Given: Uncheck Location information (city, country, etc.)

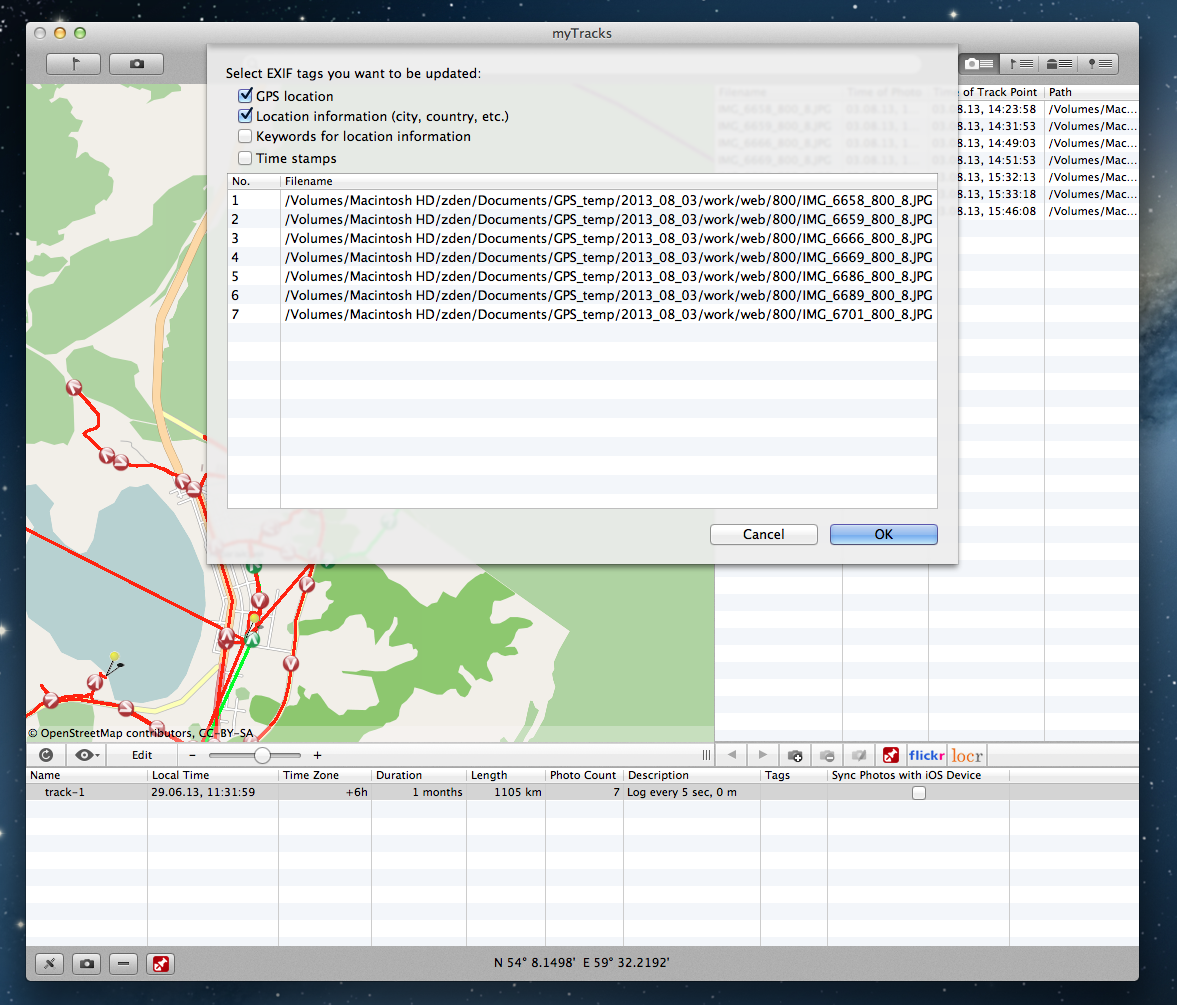Looking at the screenshot, I should click(x=245, y=116).
